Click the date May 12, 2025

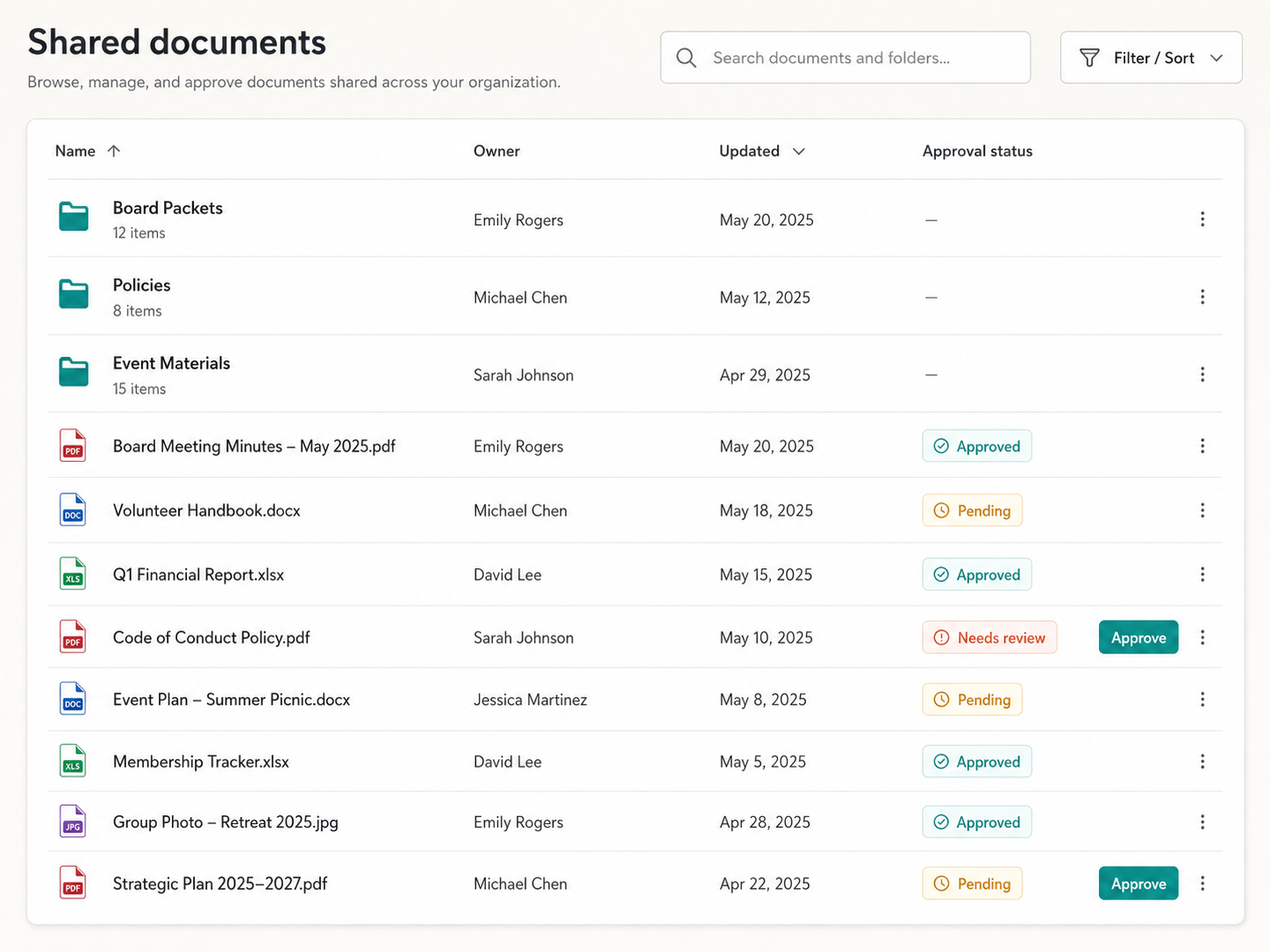click(x=765, y=297)
